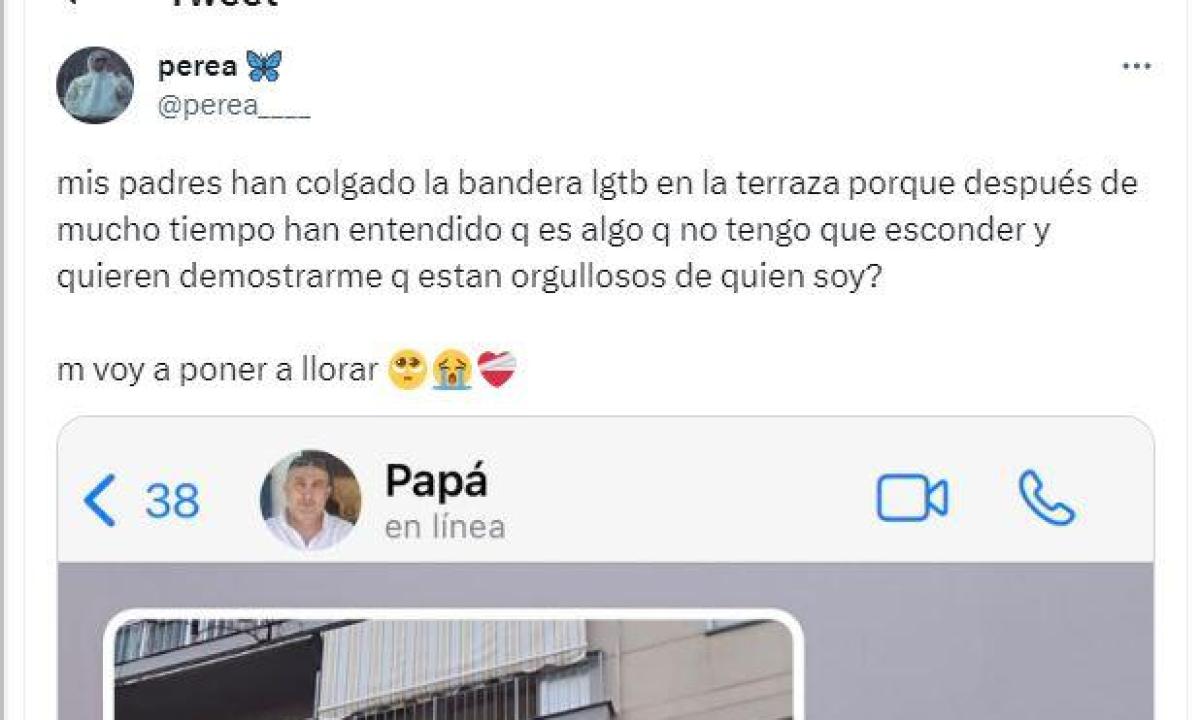This screenshot has height=720, width=1200.
Task: Click the 38 unread chats count
Action: (x=172, y=501)
